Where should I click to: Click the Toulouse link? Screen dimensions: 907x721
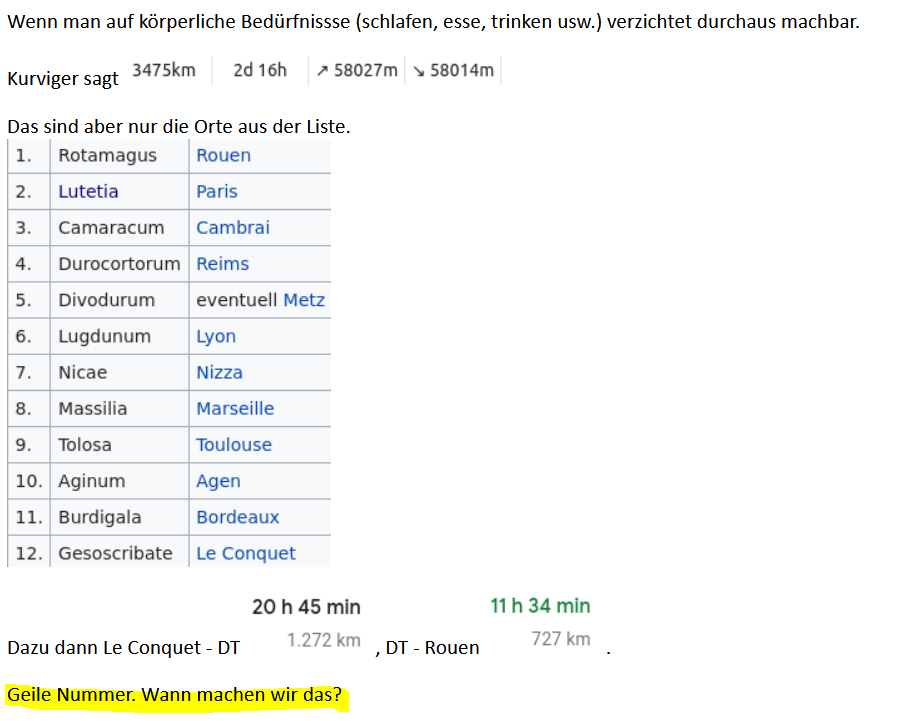(233, 444)
